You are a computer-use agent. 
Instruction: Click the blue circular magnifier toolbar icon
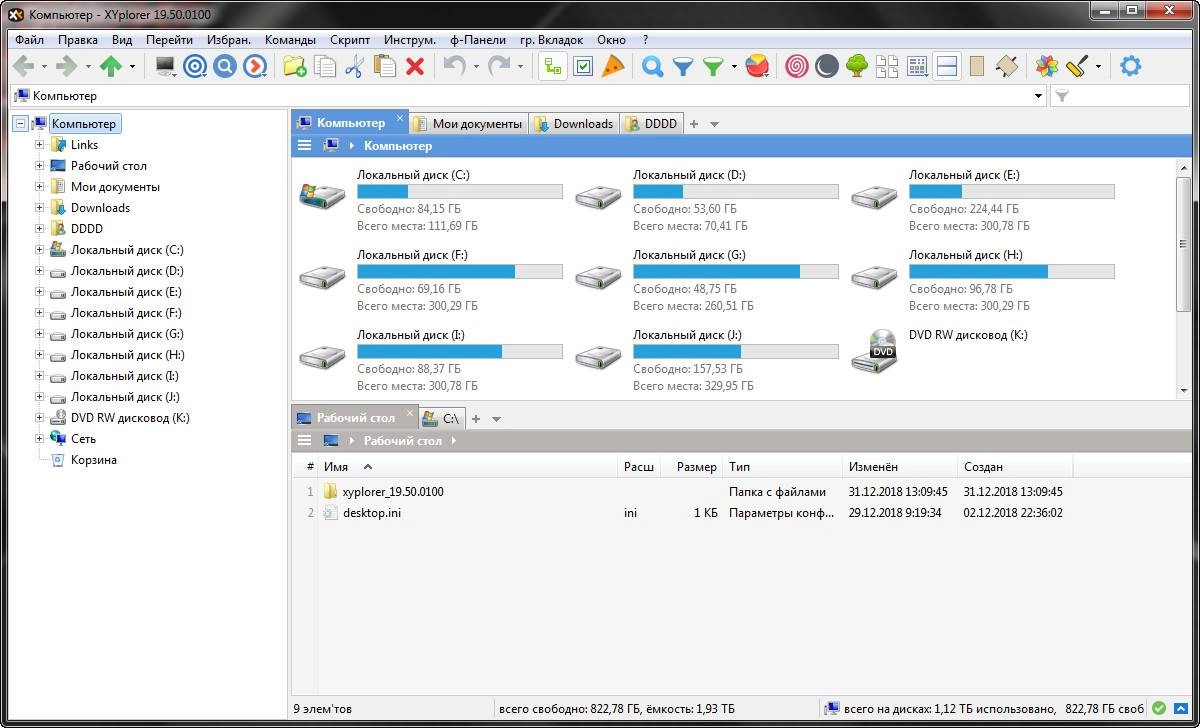coord(225,67)
